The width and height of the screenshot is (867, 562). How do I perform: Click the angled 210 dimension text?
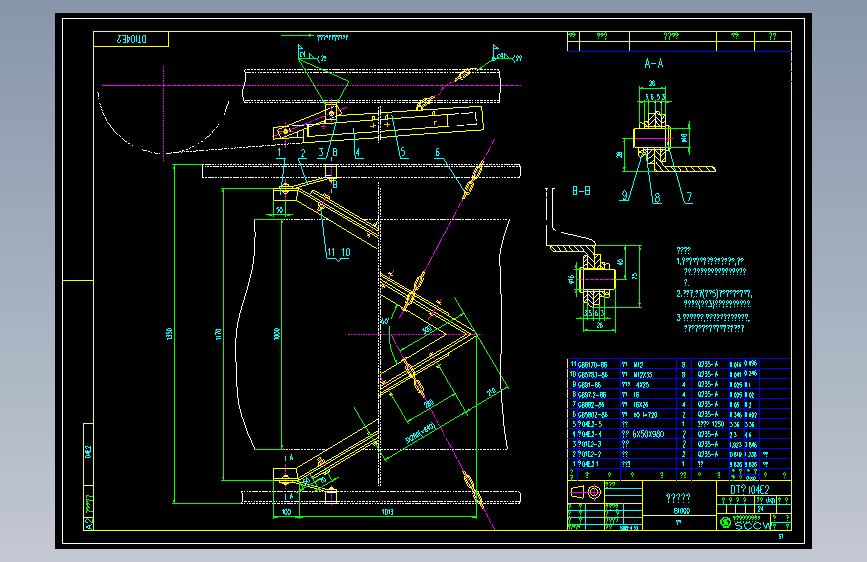point(491,392)
